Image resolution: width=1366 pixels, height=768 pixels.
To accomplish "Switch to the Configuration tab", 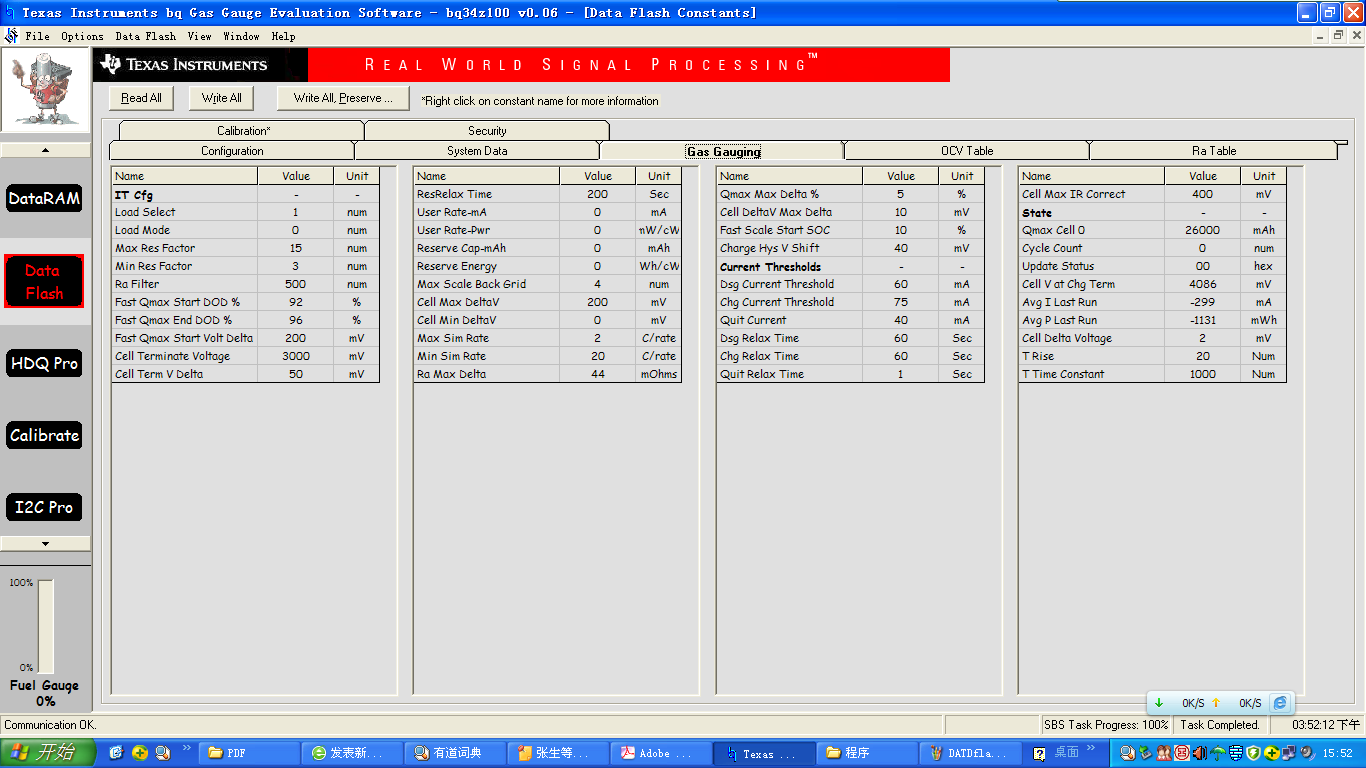I will click(232, 151).
